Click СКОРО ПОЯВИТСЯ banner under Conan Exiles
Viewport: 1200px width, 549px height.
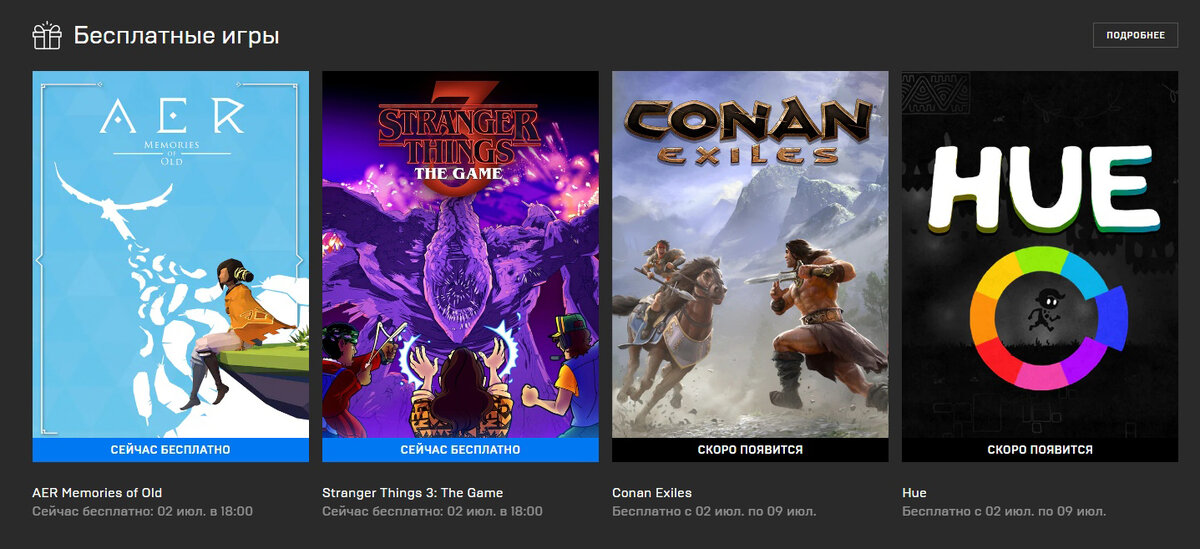(750, 450)
